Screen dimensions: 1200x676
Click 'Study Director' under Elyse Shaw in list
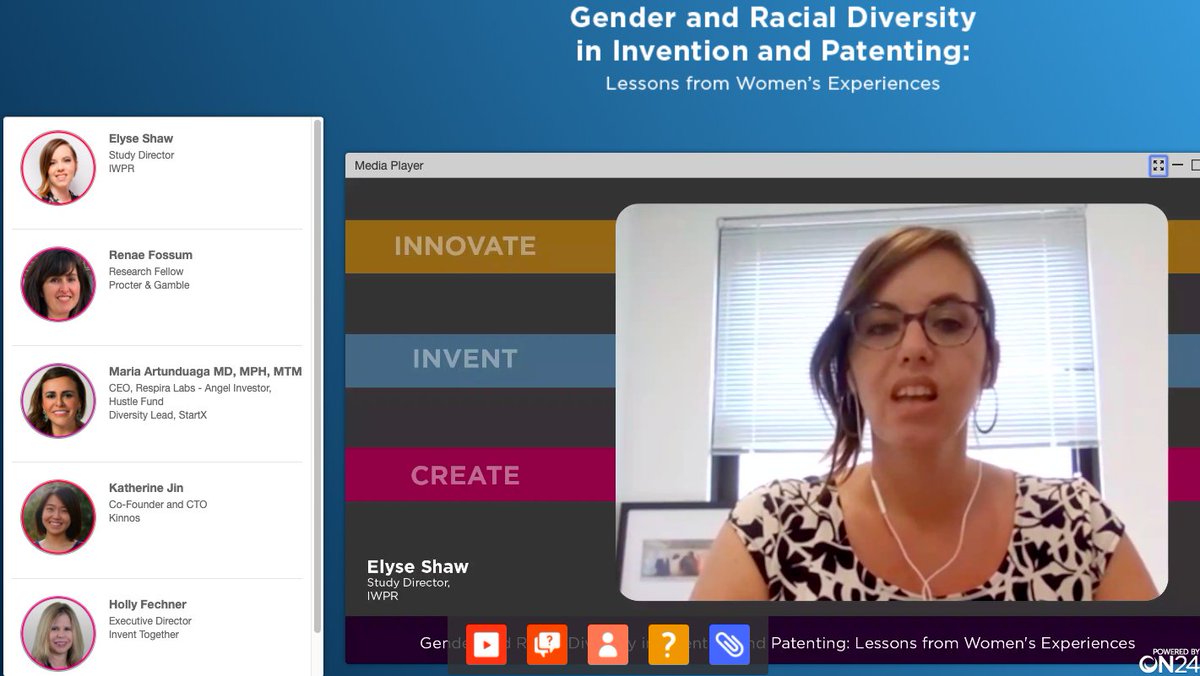[142, 155]
